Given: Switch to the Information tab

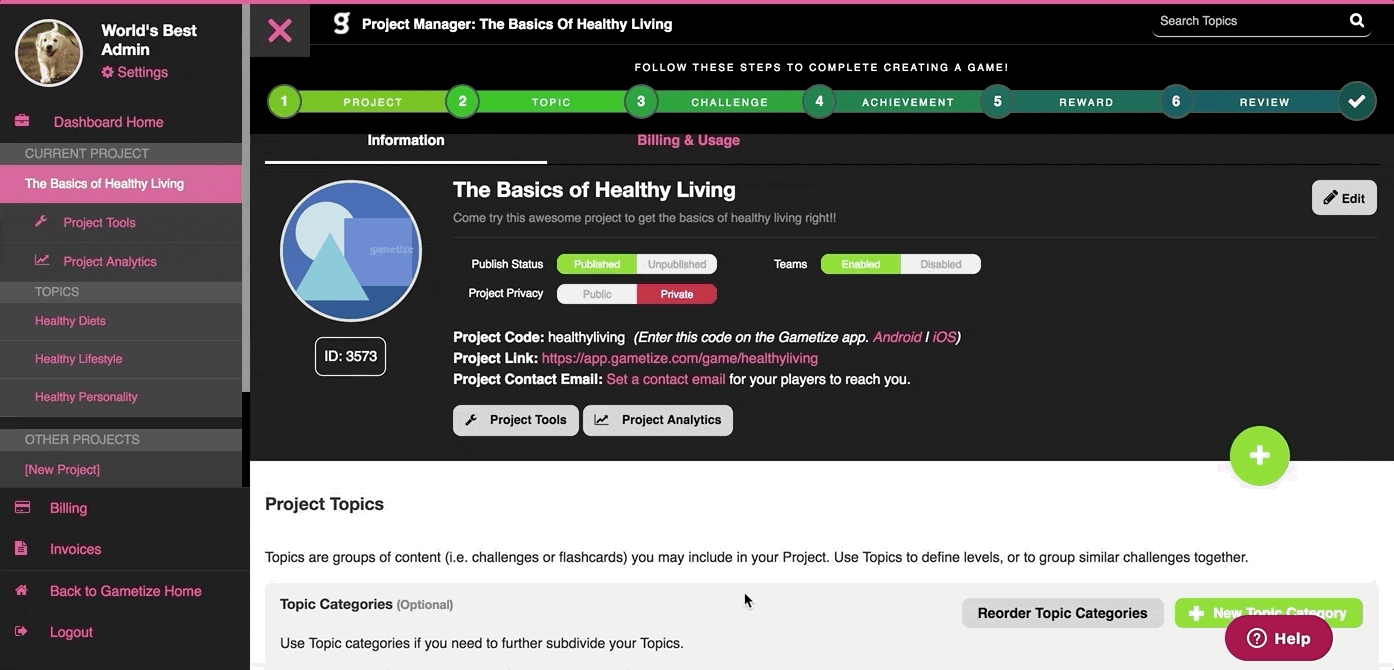Looking at the screenshot, I should pos(406,141).
